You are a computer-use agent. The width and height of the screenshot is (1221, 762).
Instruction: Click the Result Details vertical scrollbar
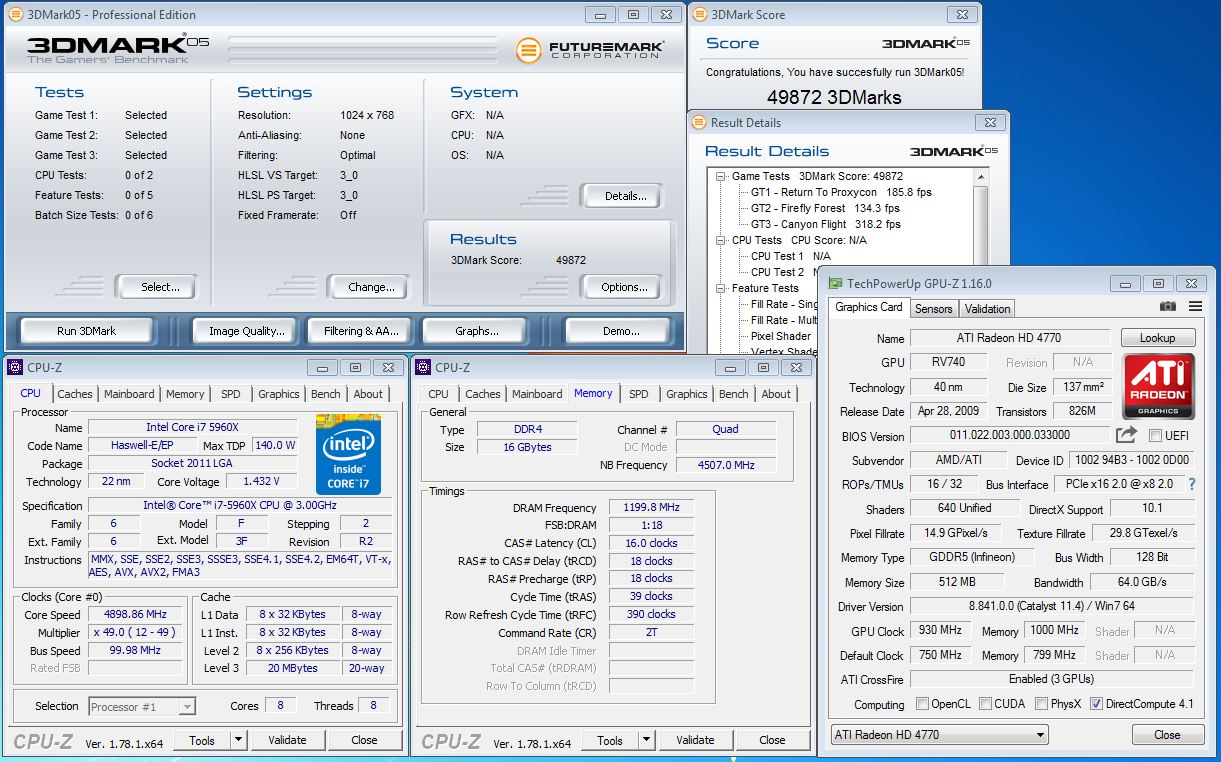coord(981,261)
